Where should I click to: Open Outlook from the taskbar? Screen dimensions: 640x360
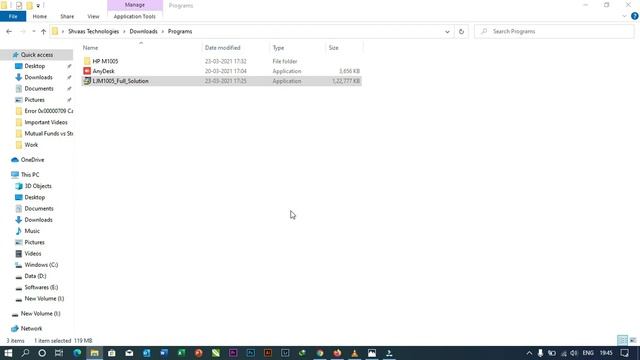pyautogui.click(x=147, y=353)
